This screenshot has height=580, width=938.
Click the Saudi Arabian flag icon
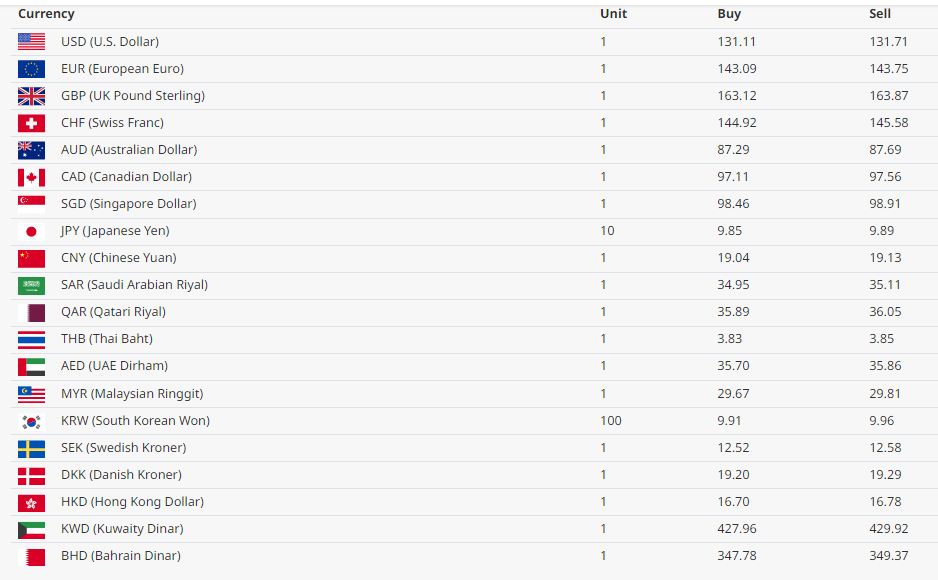point(31,285)
